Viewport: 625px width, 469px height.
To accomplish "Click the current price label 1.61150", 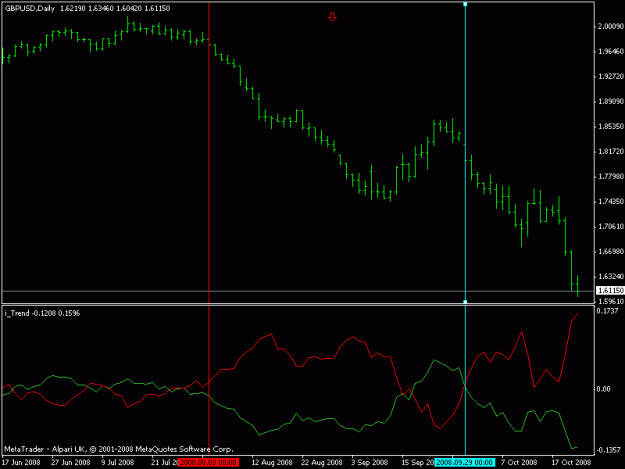I will (x=610, y=290).
